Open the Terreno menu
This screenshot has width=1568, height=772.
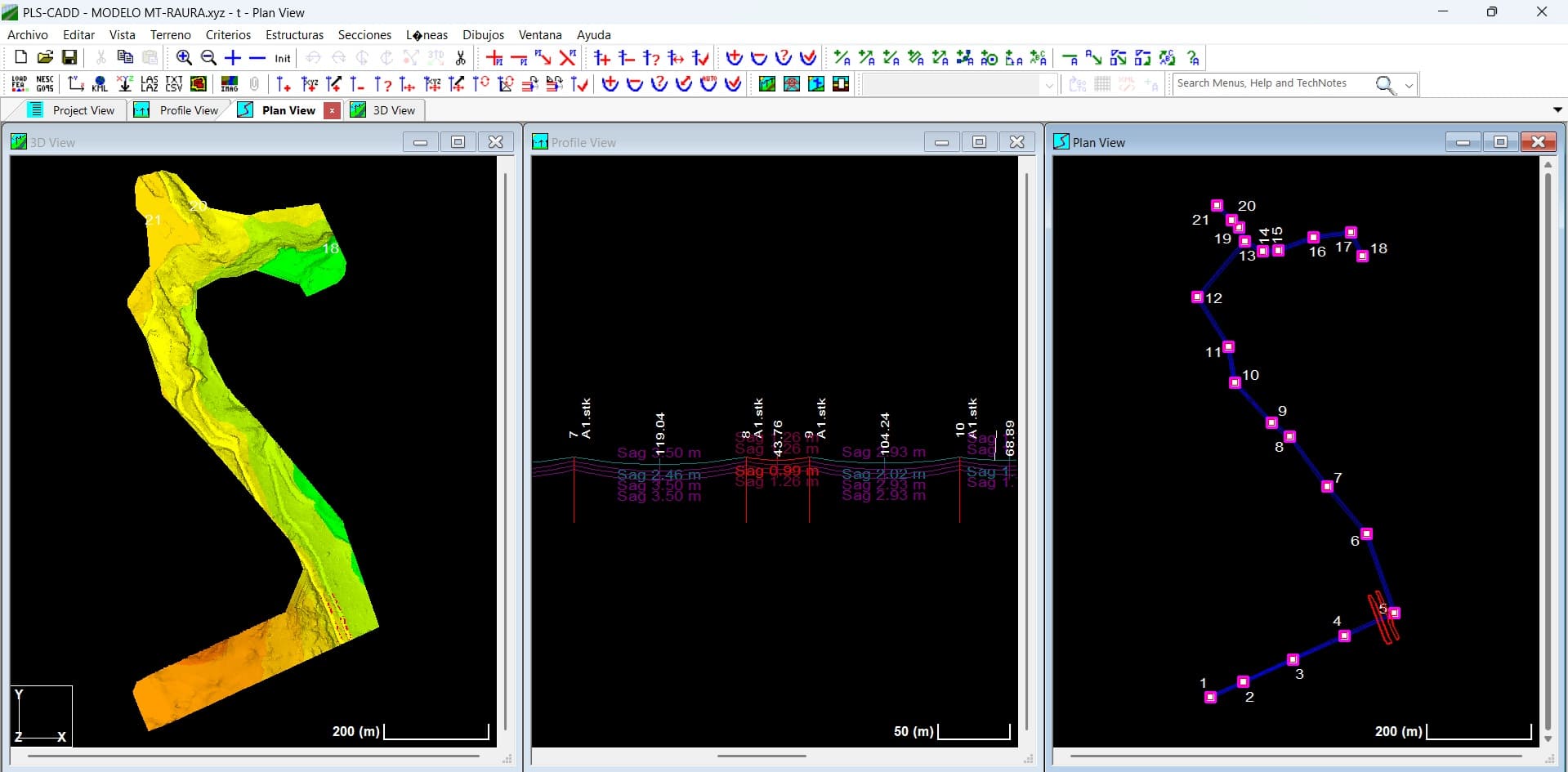point(170,35)
